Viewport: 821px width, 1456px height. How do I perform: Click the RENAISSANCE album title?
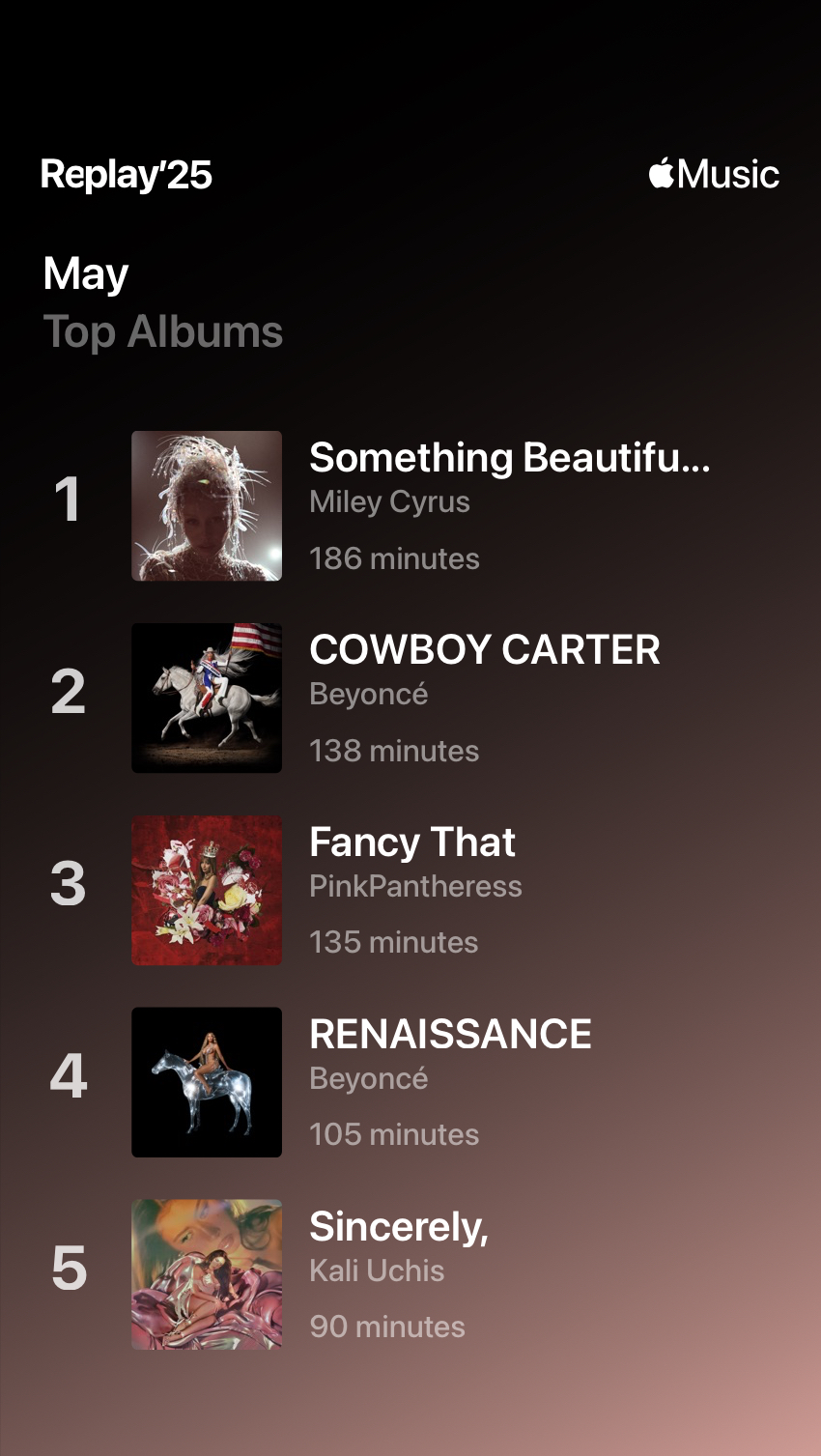tap(450, 1034)
